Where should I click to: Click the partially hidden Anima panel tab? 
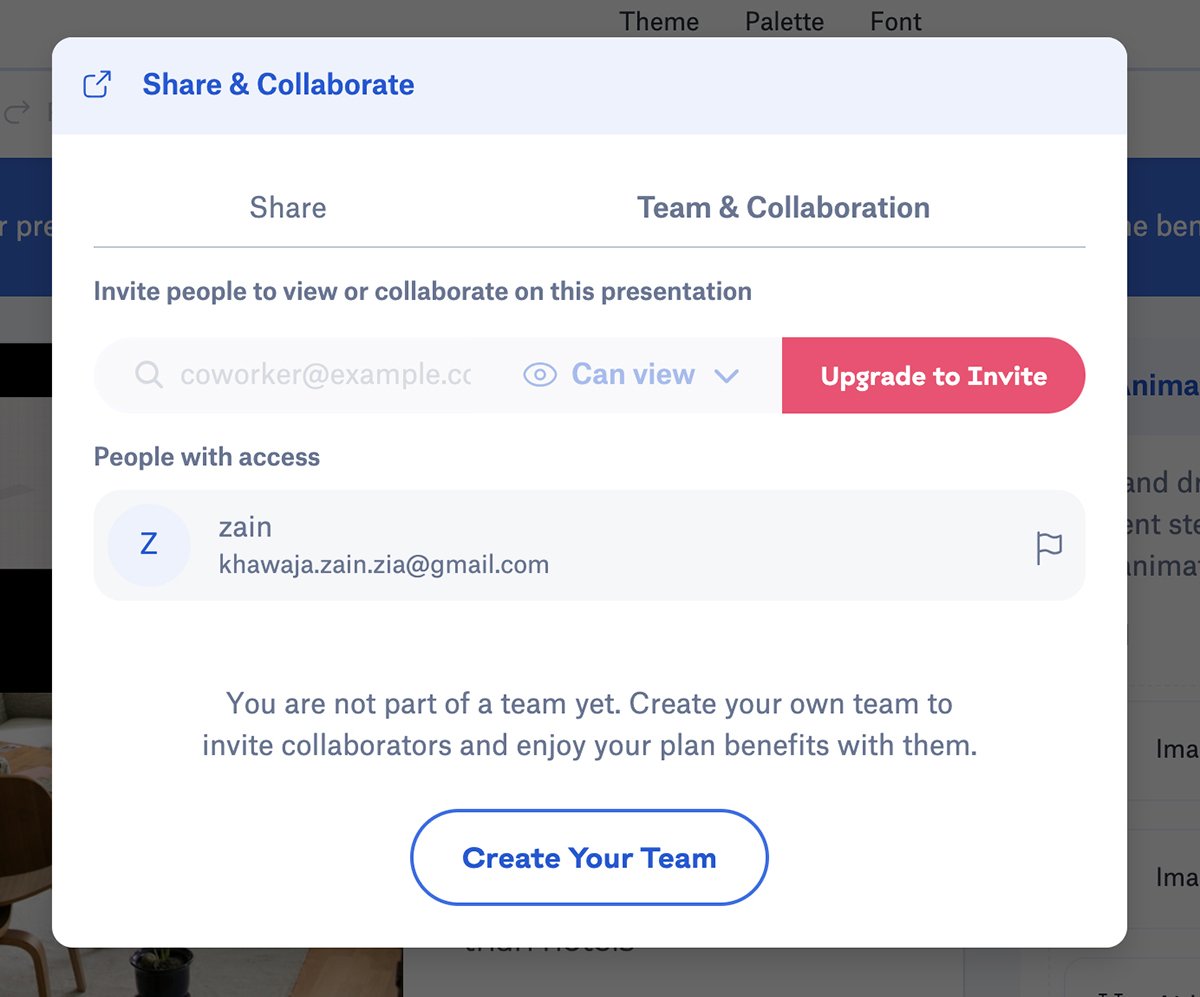(1163, 386)
